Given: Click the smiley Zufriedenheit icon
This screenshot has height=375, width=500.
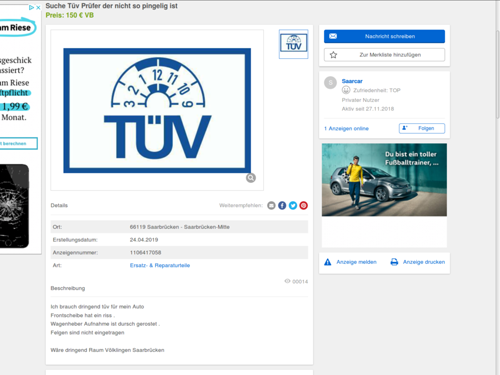Looking at the screenshot, I should tap(346, 90).
